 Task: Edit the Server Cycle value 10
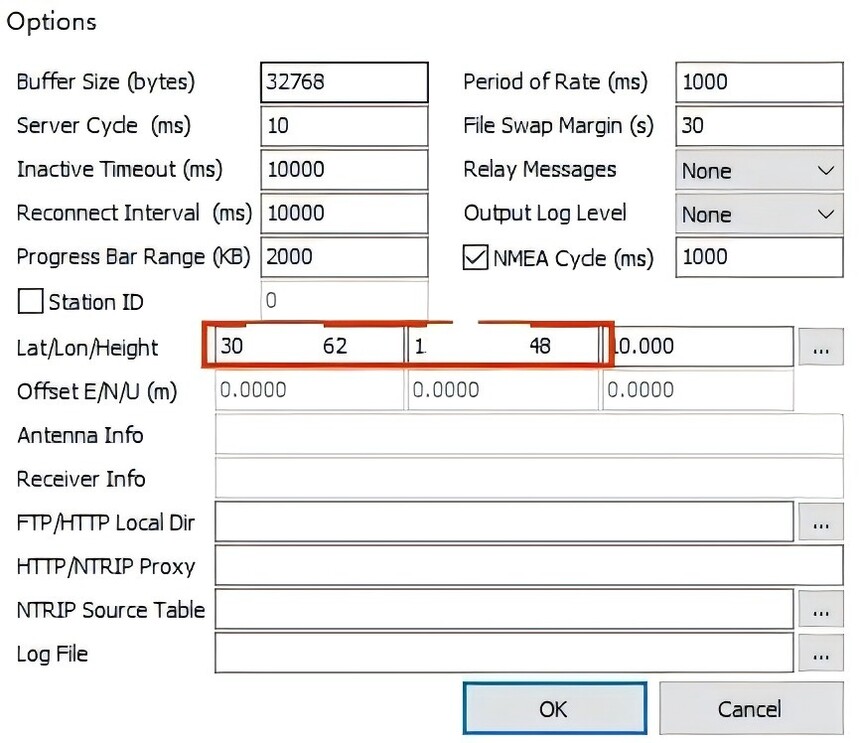[344, 126]
